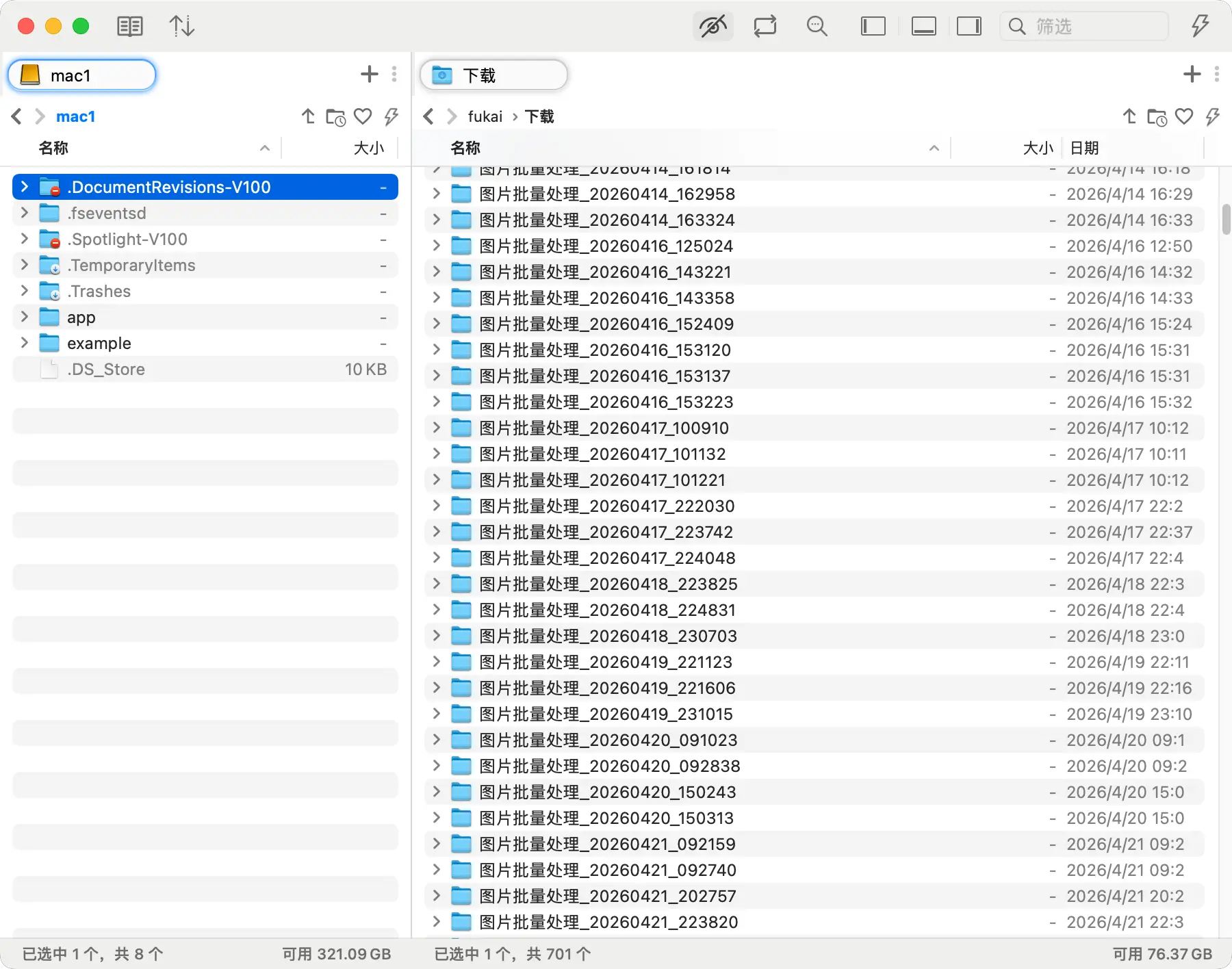The image size is (1232, 969).
Task: Toggle the bottom panel view
Action: 923,27
